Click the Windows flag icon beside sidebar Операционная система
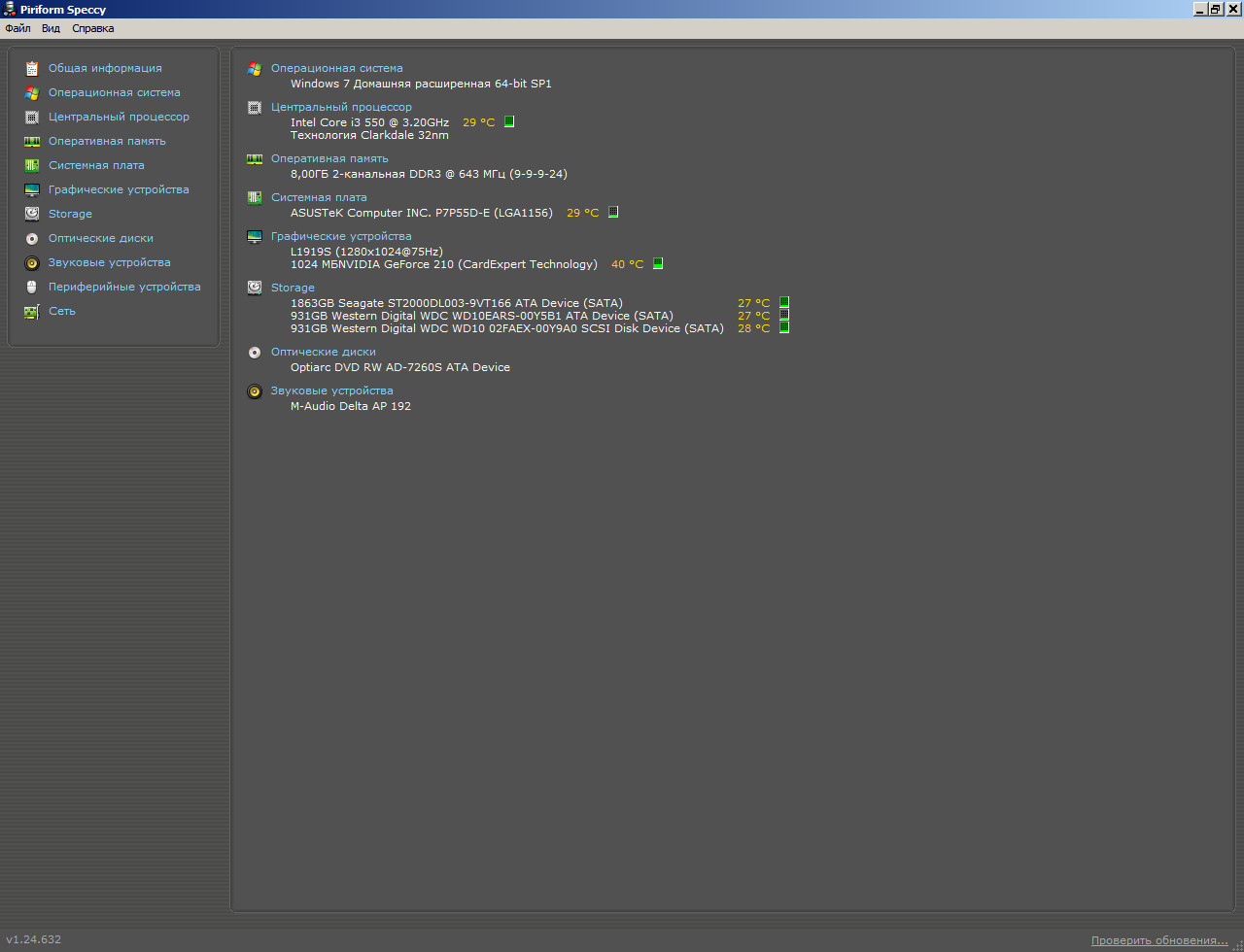Screen dimensions: 1244x952 pos(32,92)
